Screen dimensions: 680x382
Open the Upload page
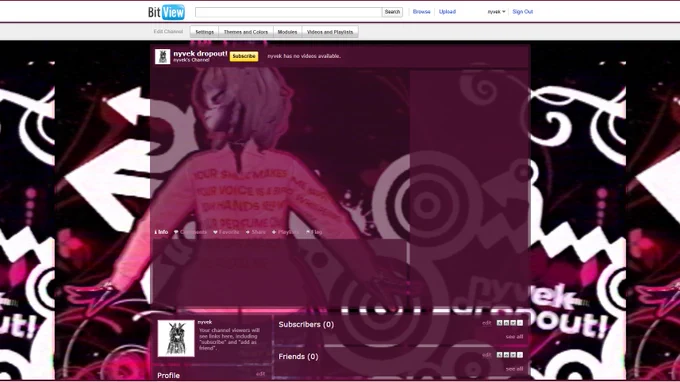[447, 12]
